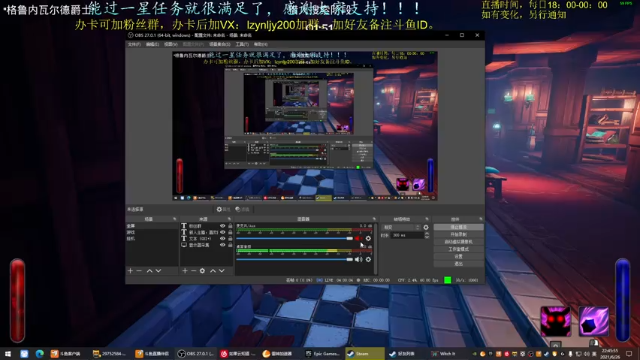The height and width of the screenshot is (360, 640).
Task: Open the 场景集合(S) Scene Collection menu
Action: point(220,44)
